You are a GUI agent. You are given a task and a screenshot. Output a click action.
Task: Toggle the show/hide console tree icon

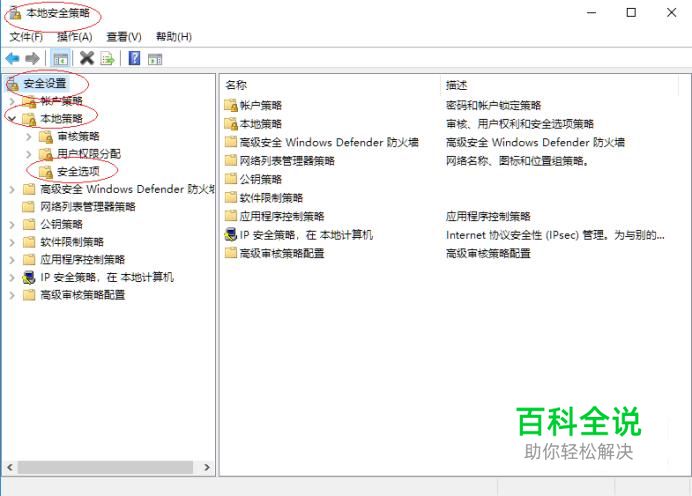(x=60, y=58)
